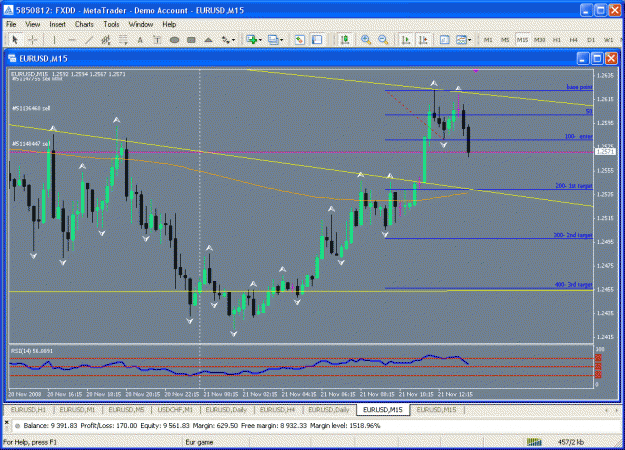
Task: Switch to the EURUSD,H4 chart tab
Action: pos(277,410)
